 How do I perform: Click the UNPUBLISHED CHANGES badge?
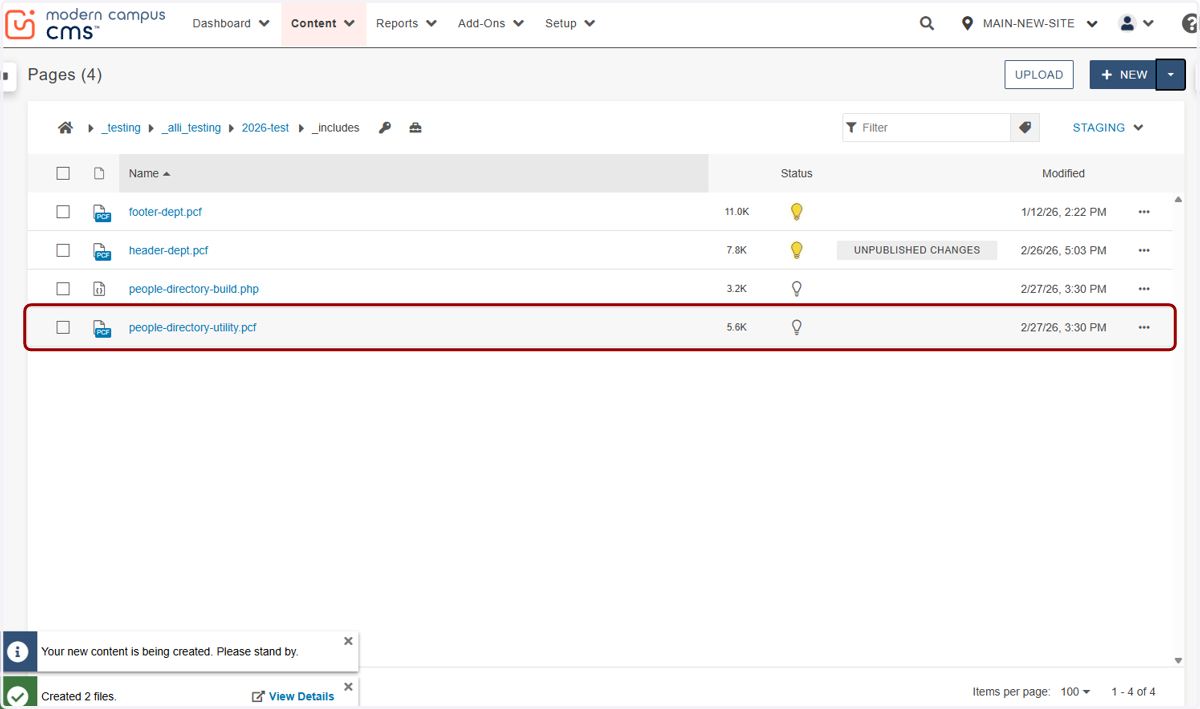(x=917, y=250)
